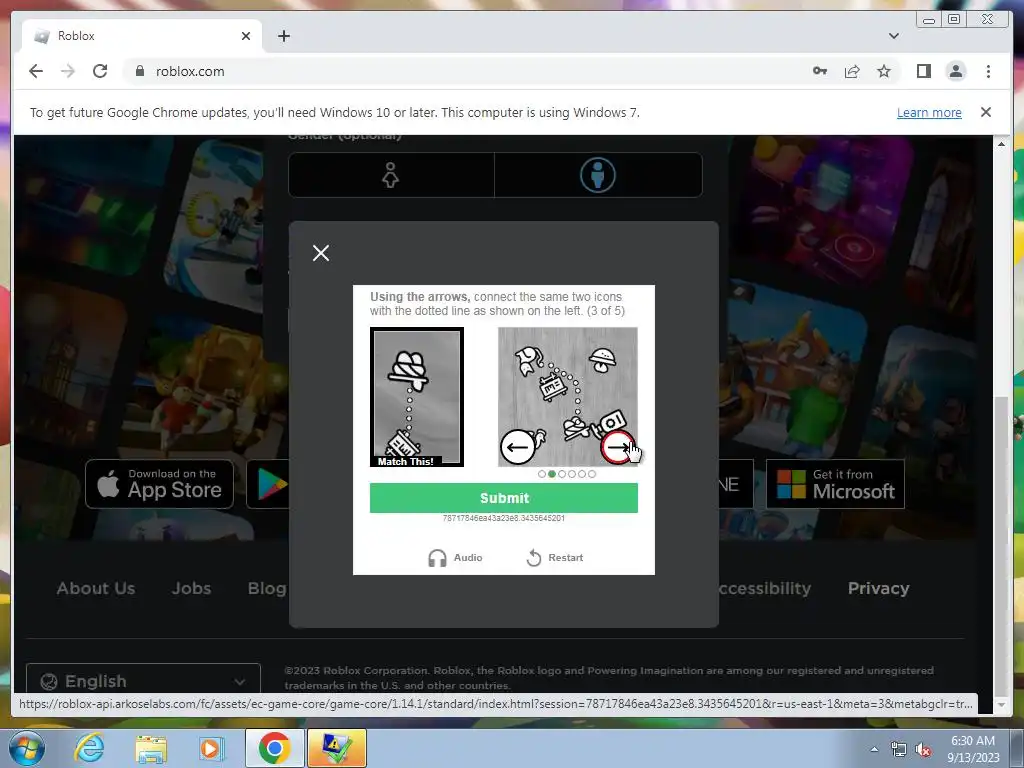Open the Chrome profile menu
1024x768 pixels.
pyautogui.click(x=956, y=71)
